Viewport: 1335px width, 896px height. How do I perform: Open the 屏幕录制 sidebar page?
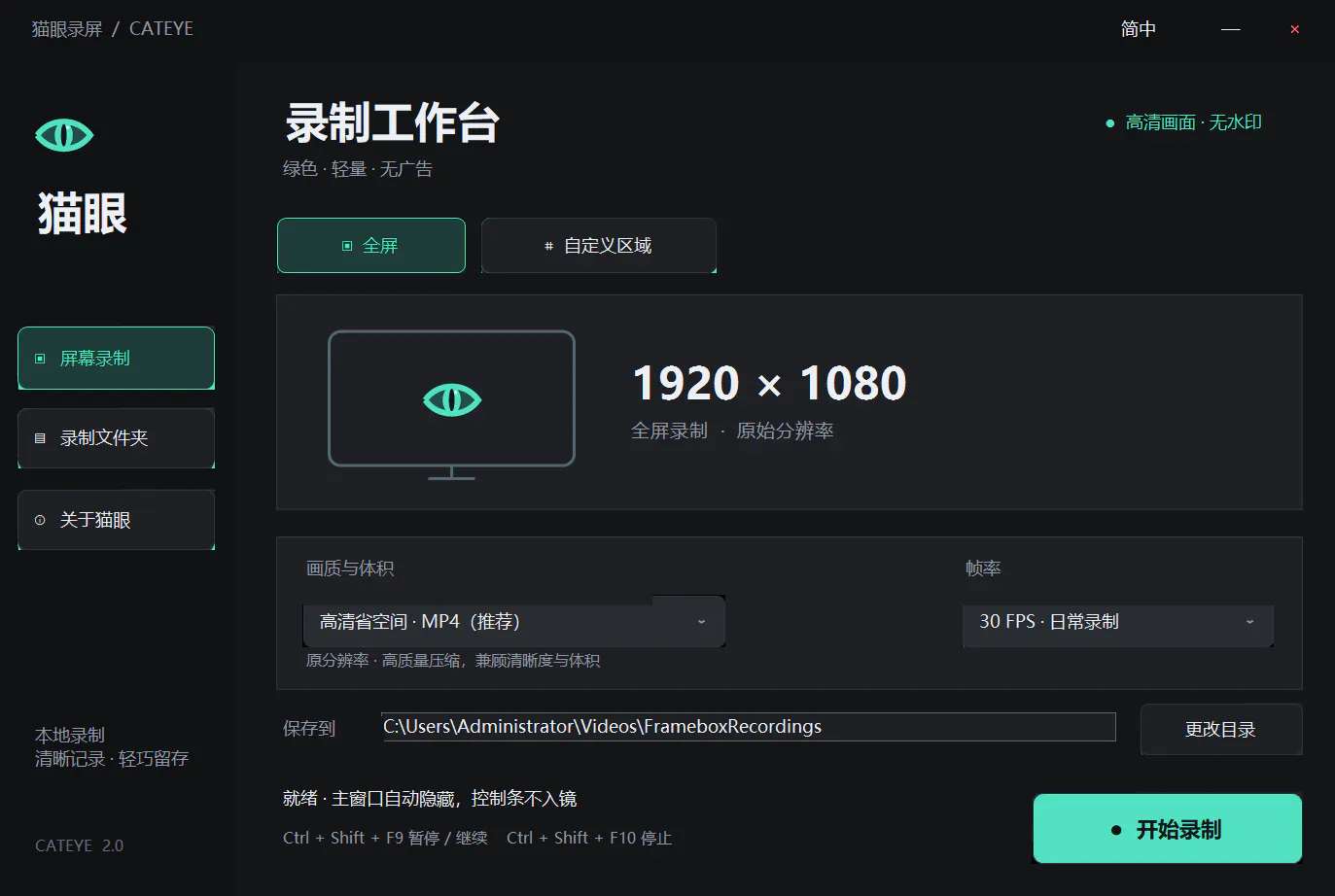[x=116, y=358]
